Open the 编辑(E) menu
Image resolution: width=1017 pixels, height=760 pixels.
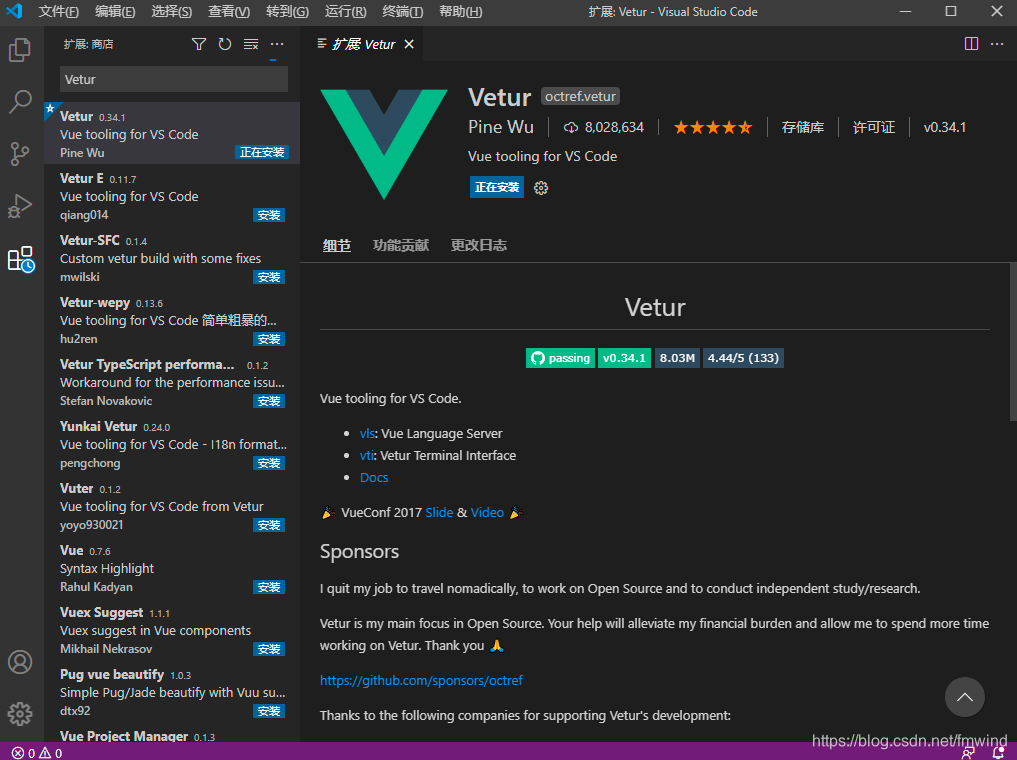tap(115, 12)
